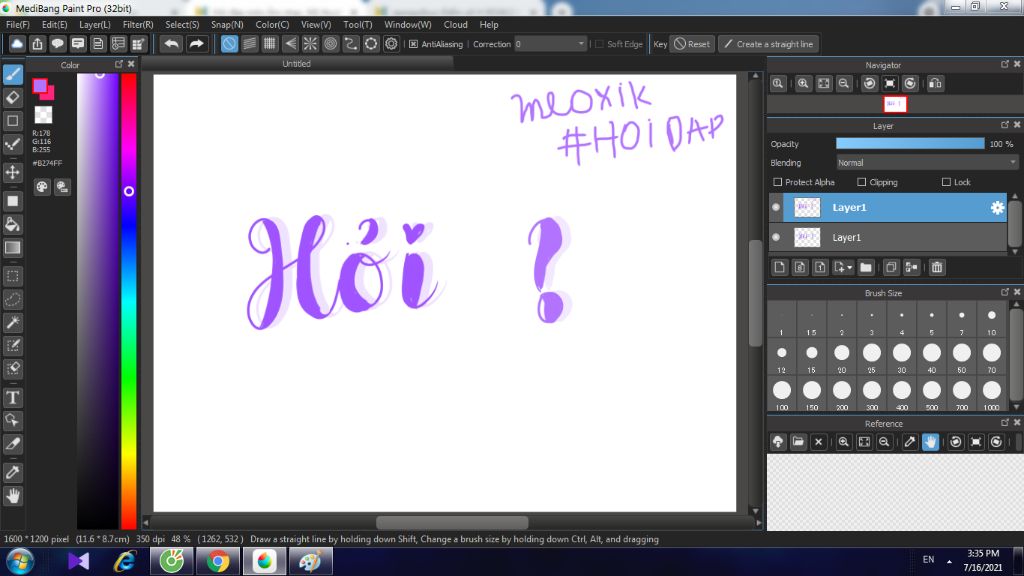1024x576 pixels.
Task: Enable the Parallel snap guide
Action: point(249,44)
